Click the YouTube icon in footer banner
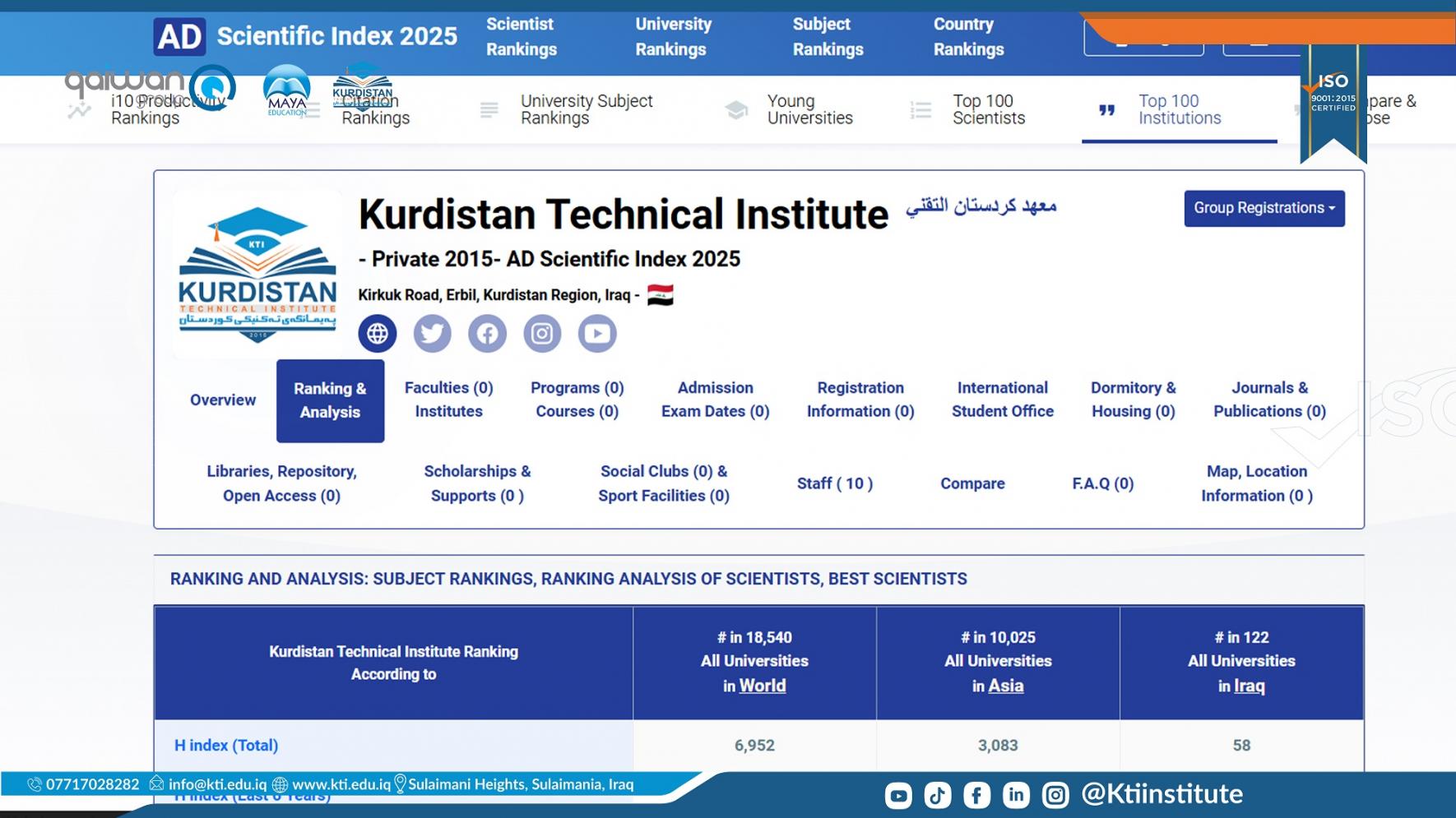 (x=898, y=795)
